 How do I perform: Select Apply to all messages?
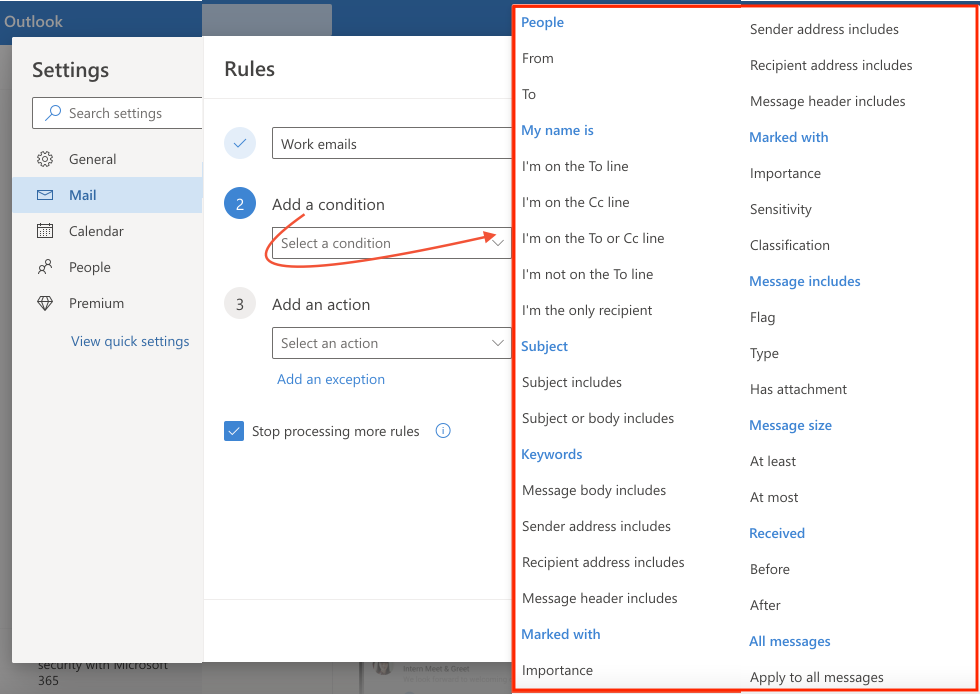point(816,677)
